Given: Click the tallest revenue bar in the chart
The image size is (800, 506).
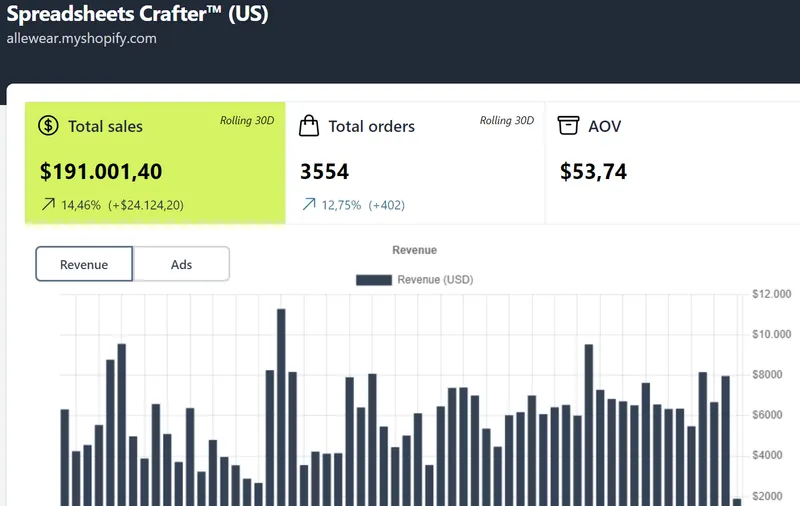Looking at the screenshot, I should click(x=281, y=400).
